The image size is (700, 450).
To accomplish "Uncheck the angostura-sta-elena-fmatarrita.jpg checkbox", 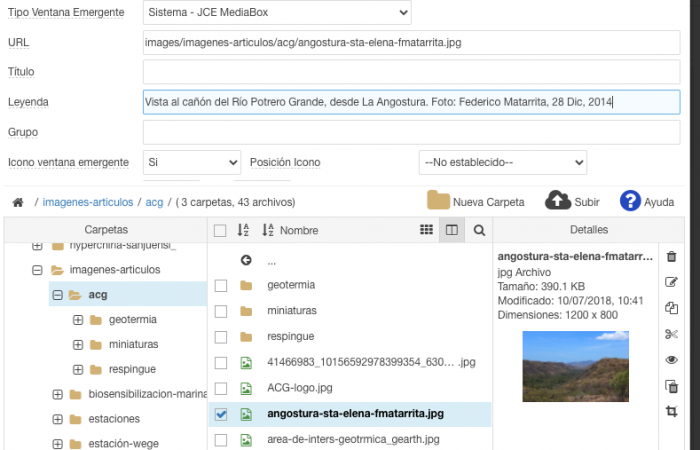I will [221, 414].
